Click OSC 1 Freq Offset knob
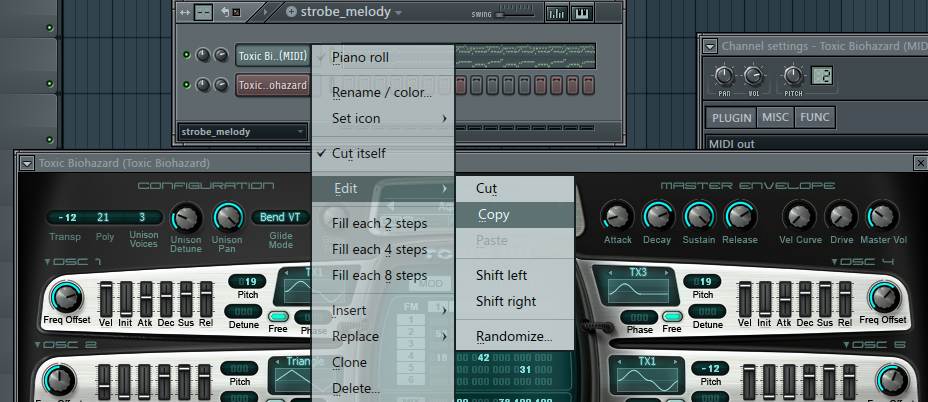928x402 pixels. [x=66, y=297]
